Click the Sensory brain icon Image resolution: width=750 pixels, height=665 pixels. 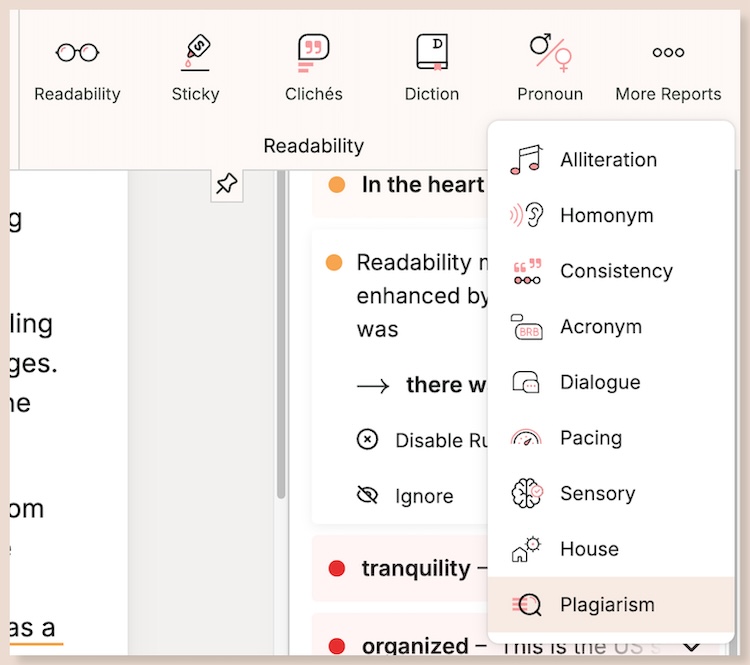527,493
